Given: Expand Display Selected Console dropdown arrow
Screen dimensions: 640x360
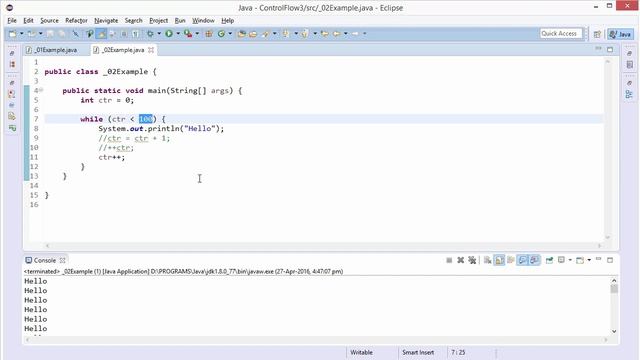Looking at the screenshot, I should click(x=570, y=260).
